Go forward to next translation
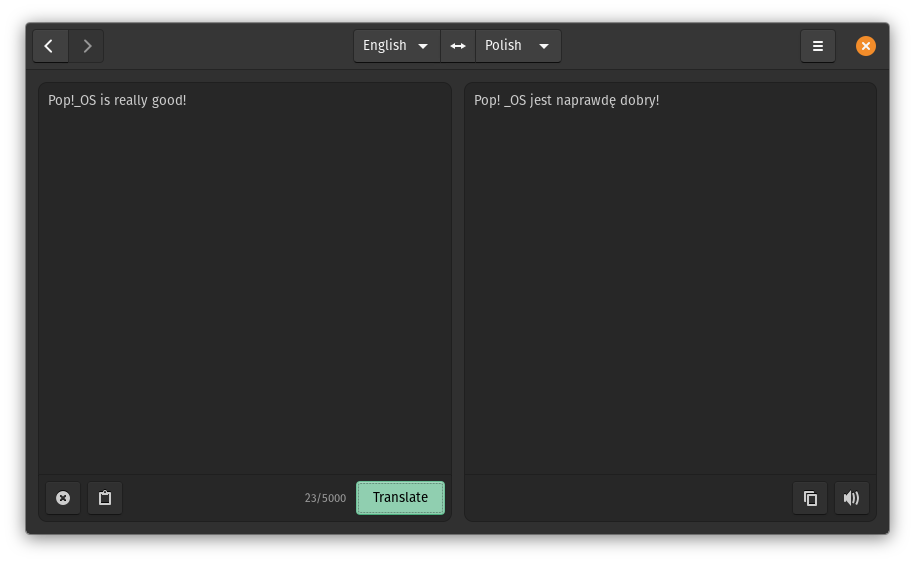Image resolution: width=915 pixels, height=563 pixels. click(86, 46)
